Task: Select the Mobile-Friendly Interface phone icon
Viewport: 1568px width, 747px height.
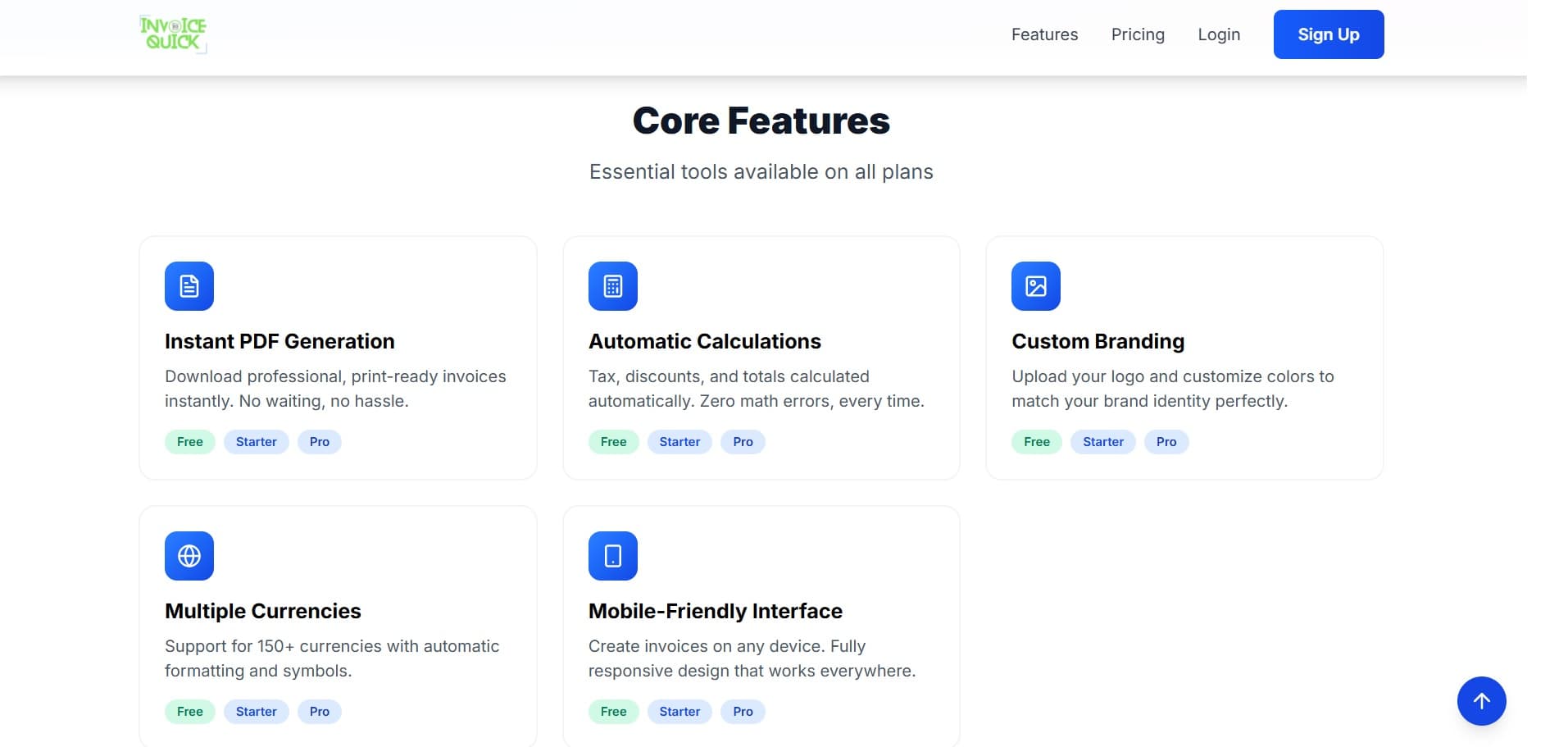Action: (x=612, y=555)
